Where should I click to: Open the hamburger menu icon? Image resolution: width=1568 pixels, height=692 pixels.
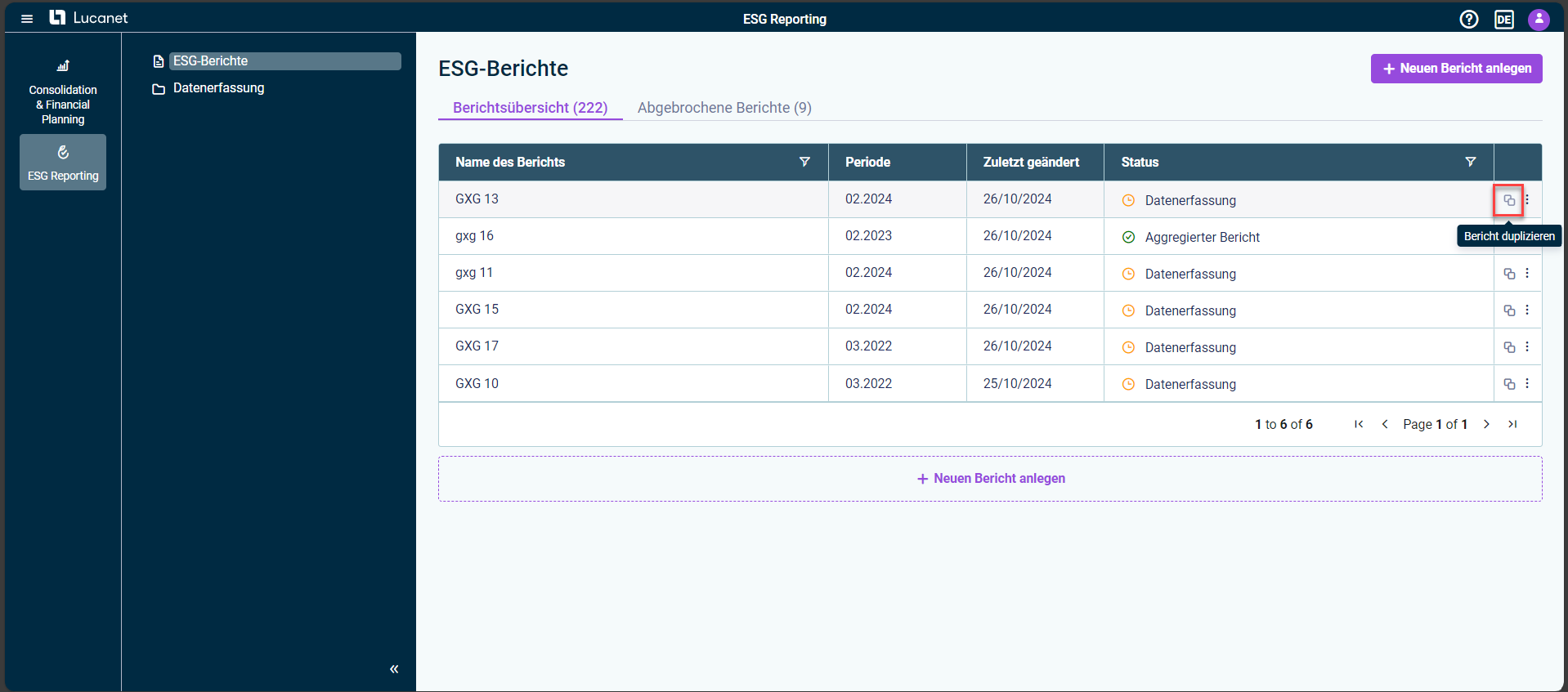tap(27, 18)
